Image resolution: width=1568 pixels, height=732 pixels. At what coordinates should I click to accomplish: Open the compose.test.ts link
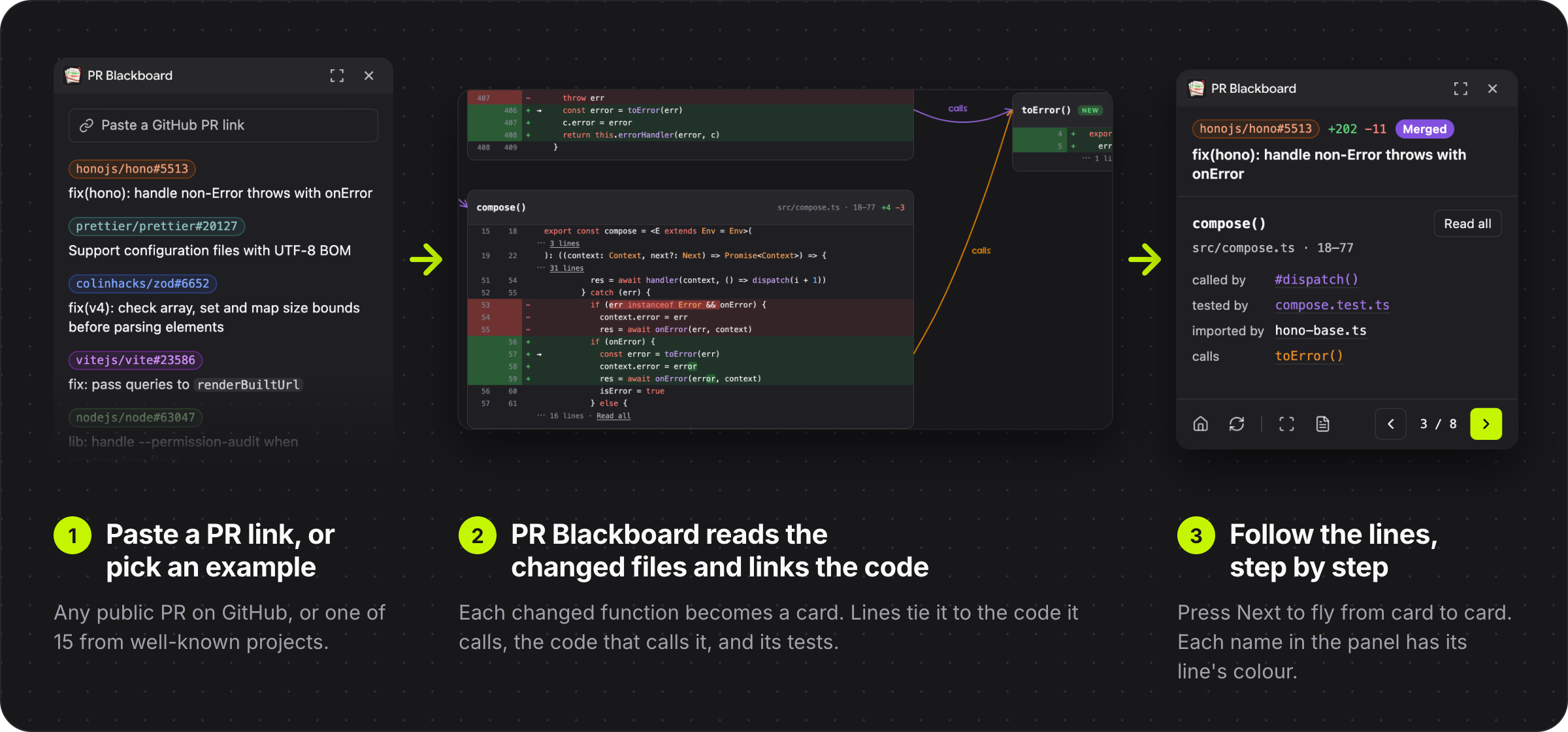tap(1332, 305)
